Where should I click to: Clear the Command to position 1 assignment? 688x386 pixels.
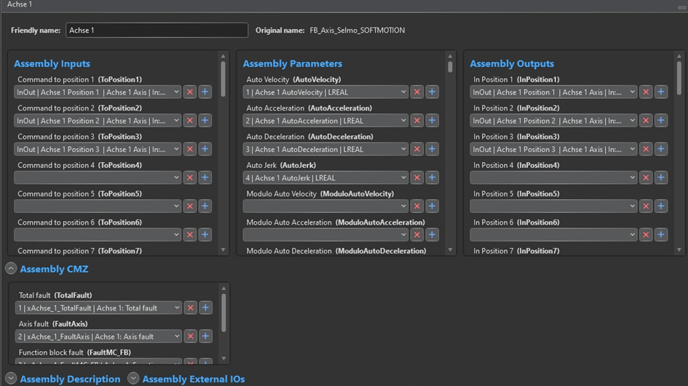click(x=190, y=92)
